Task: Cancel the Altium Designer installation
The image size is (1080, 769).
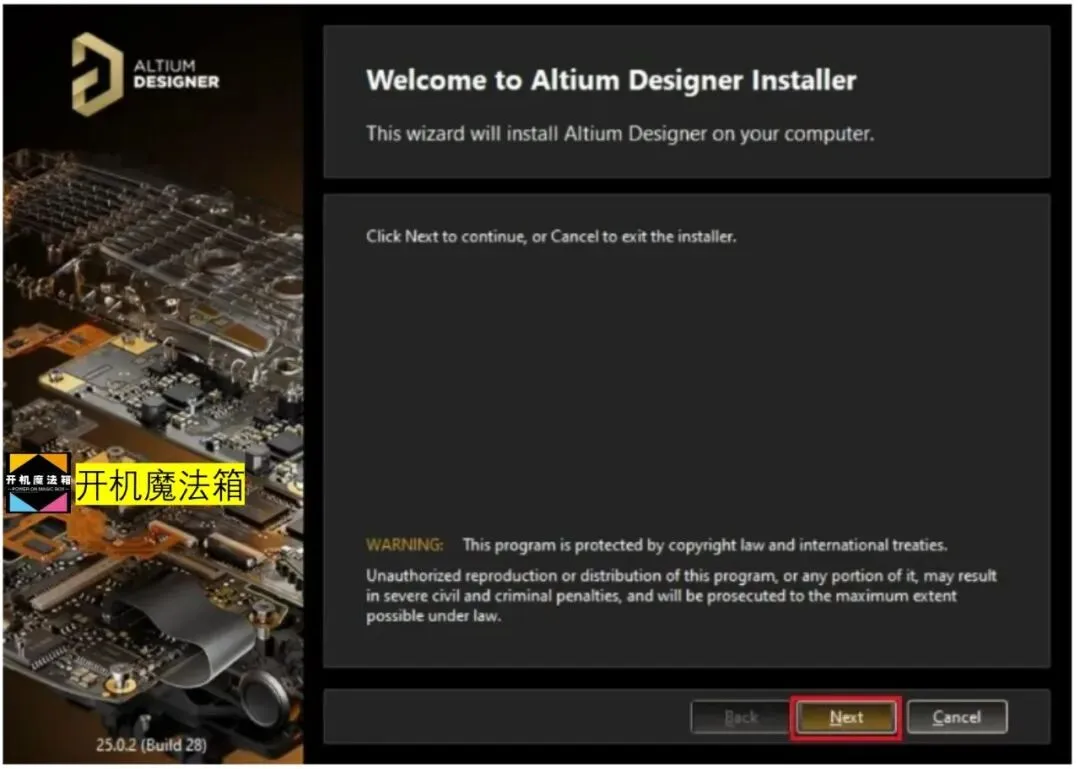Action: pyautogui.click(x=957, y=717)
